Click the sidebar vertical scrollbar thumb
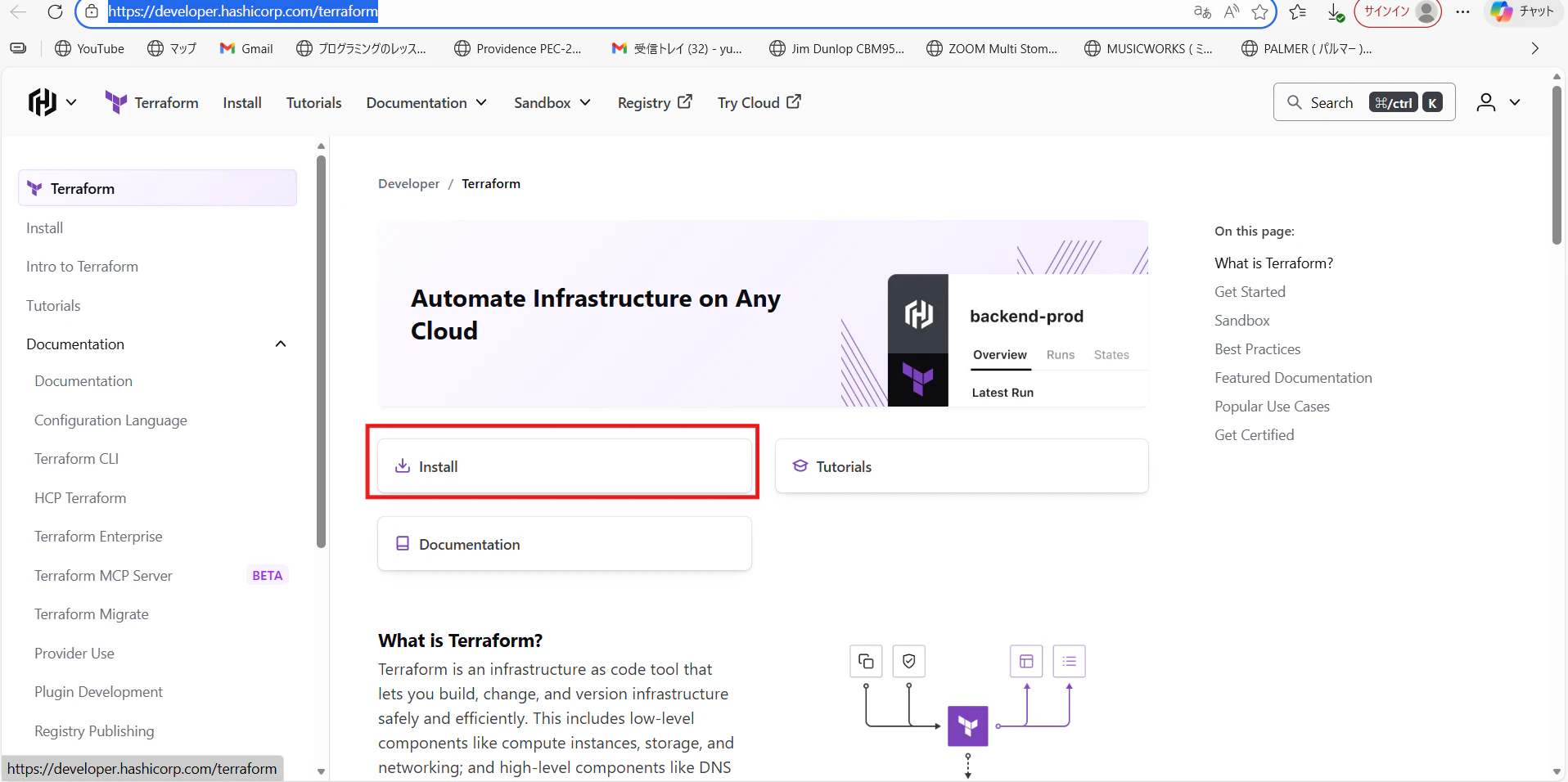Image resolution: width=1568 pixels, height=782 pixels. (321, 352)
